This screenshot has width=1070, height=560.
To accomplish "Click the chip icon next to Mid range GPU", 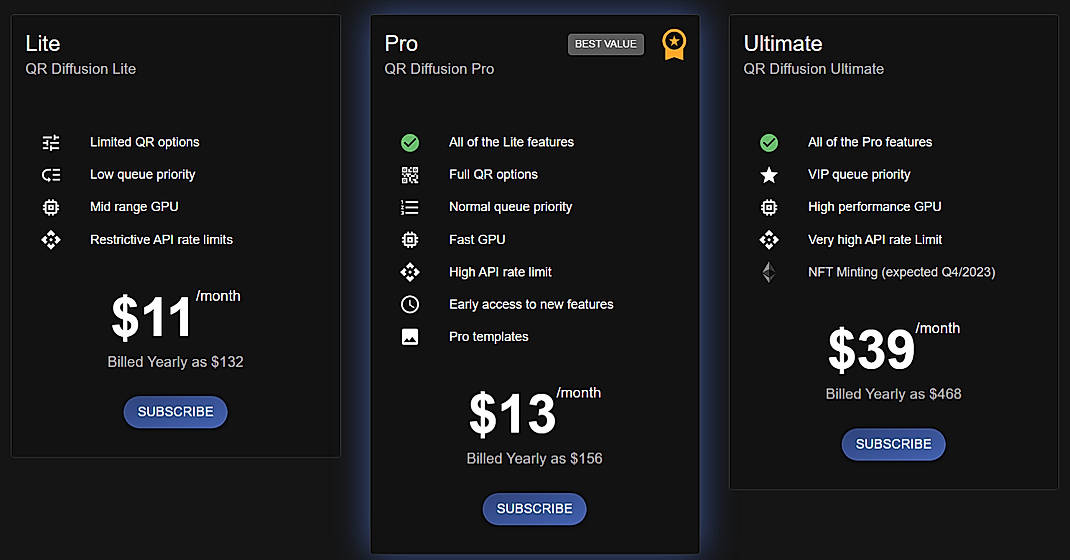I will click(51, 207).
